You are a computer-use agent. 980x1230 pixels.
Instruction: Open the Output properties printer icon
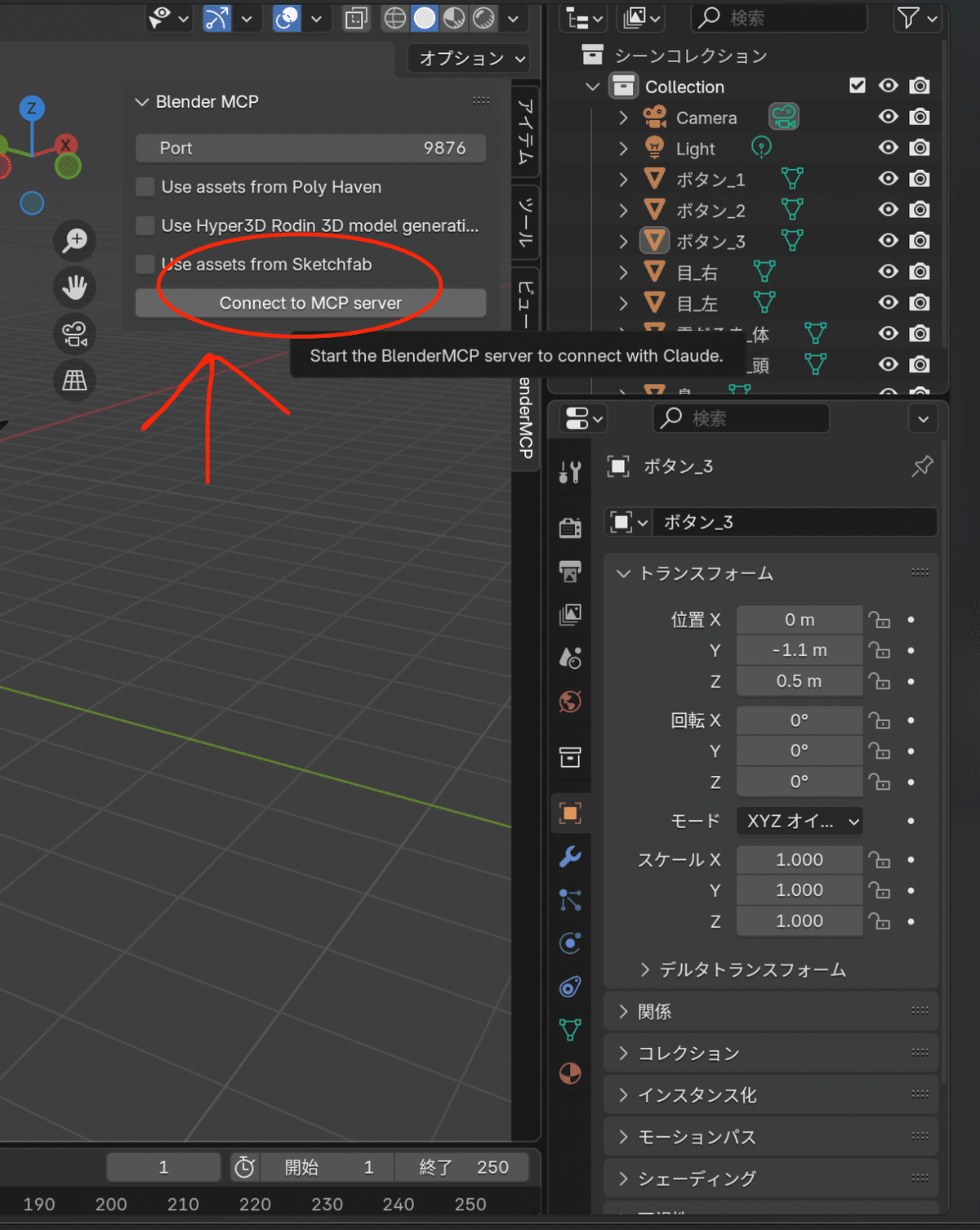pos(570,571)
